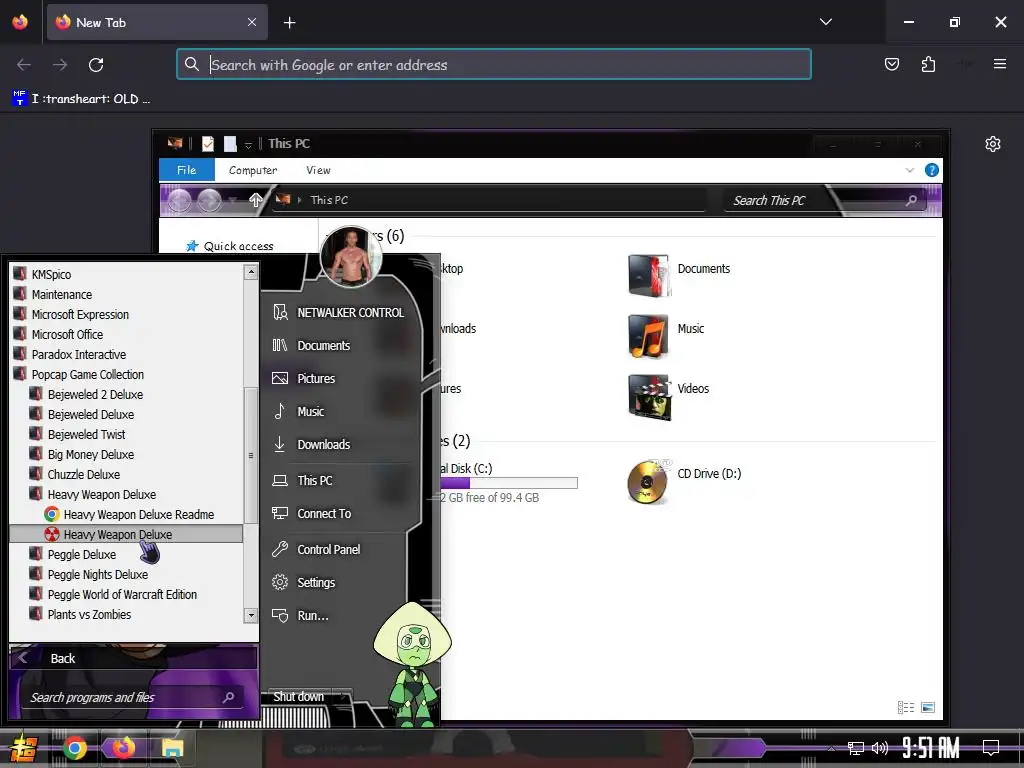Click the programs list scroll down arrow

(x=251, y=615)
